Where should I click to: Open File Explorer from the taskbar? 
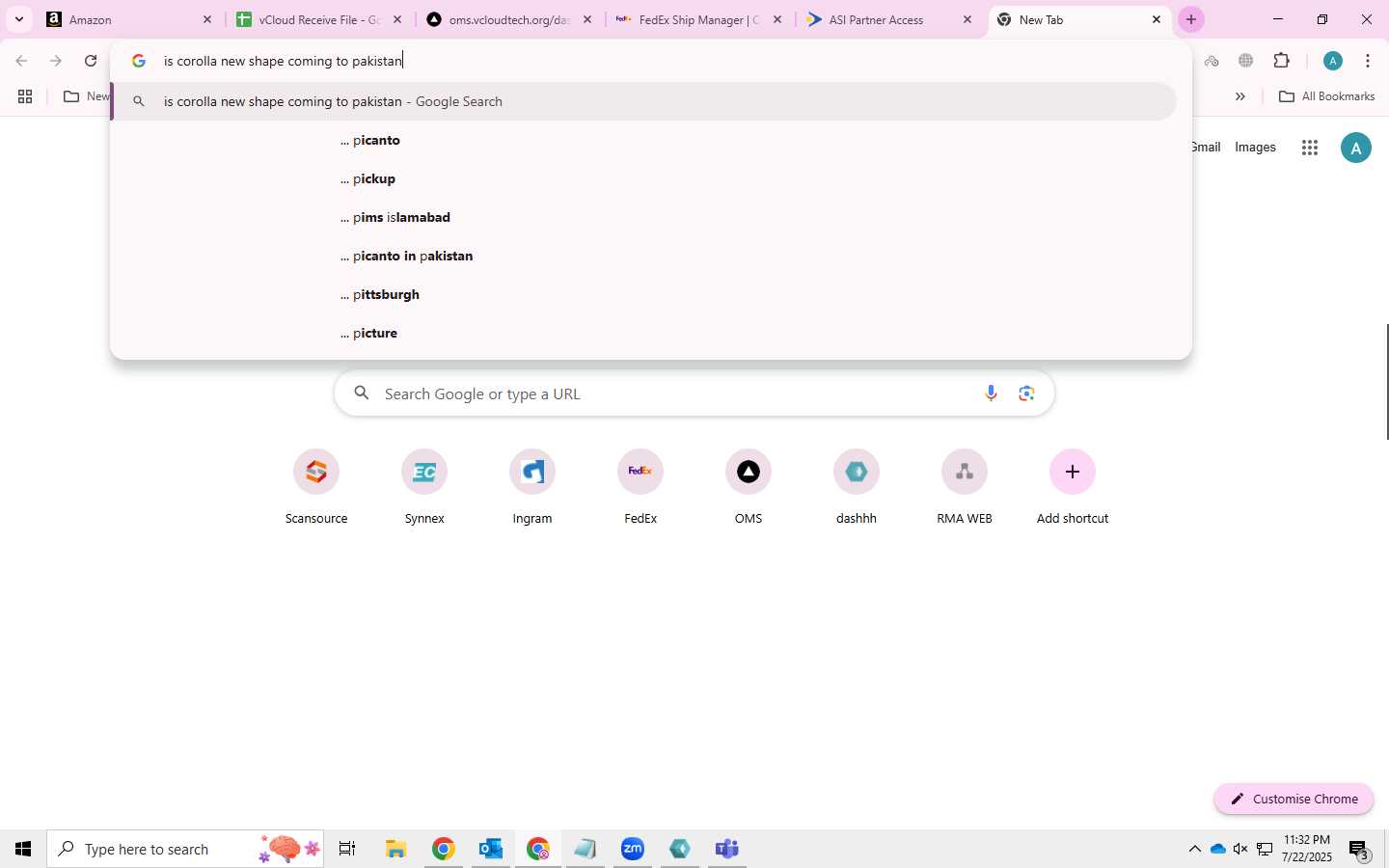coord(396,849)
